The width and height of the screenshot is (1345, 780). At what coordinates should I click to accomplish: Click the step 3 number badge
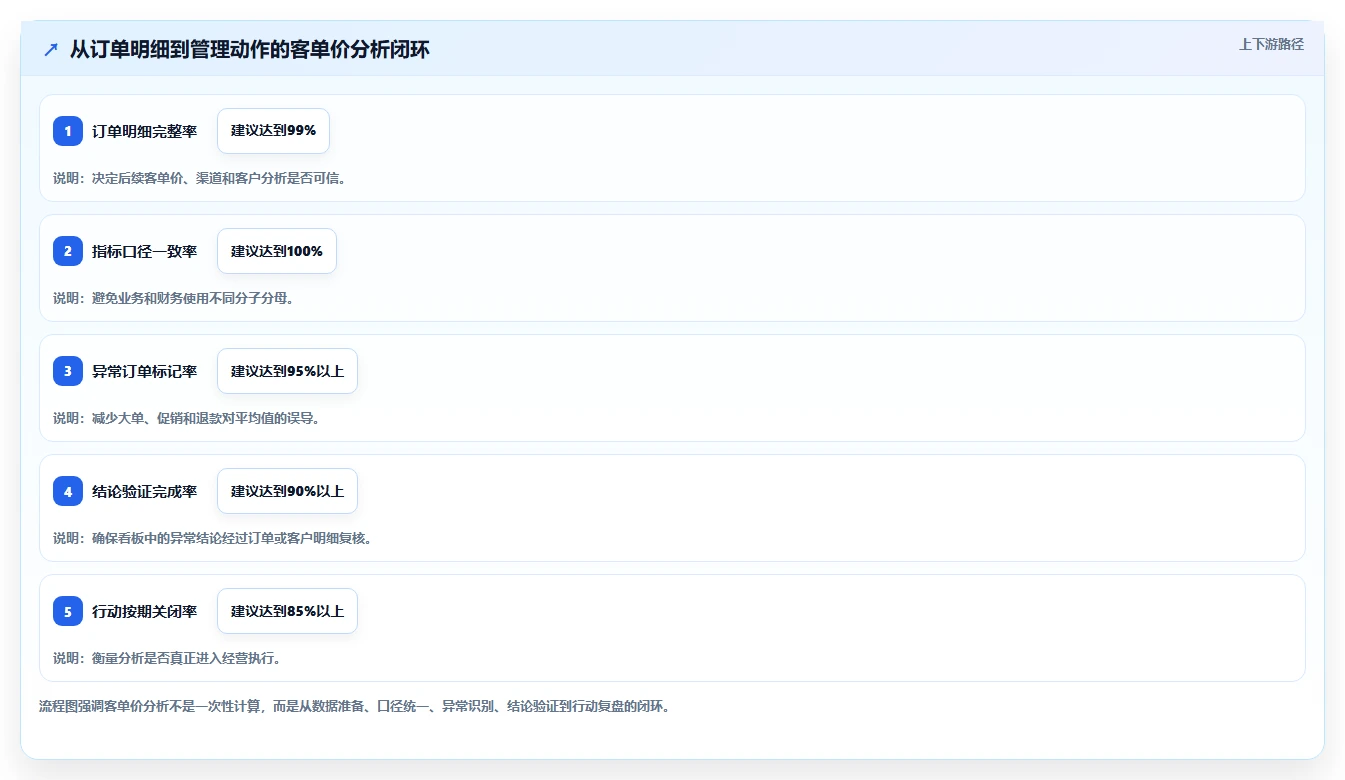coord(68,371)
